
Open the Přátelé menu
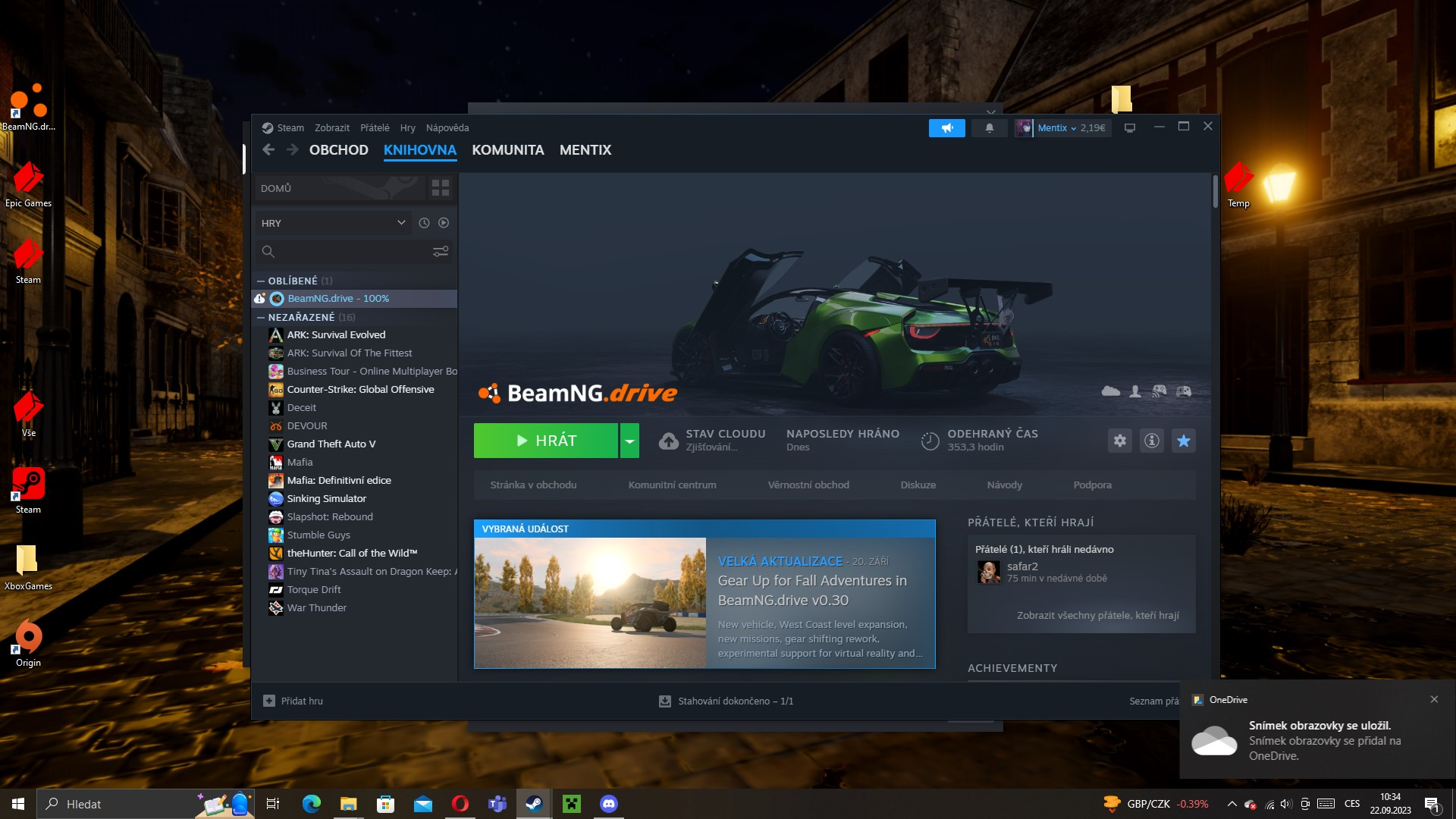(x=375, y=128)
